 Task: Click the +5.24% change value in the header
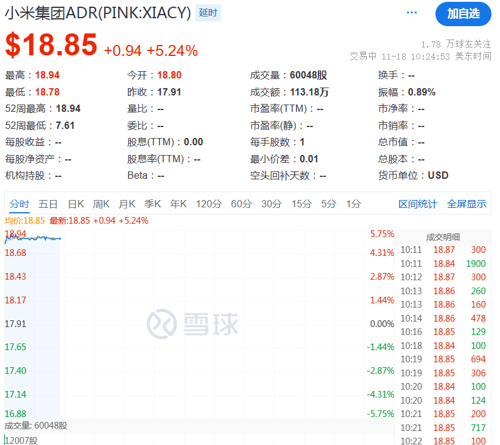(172, 51)
